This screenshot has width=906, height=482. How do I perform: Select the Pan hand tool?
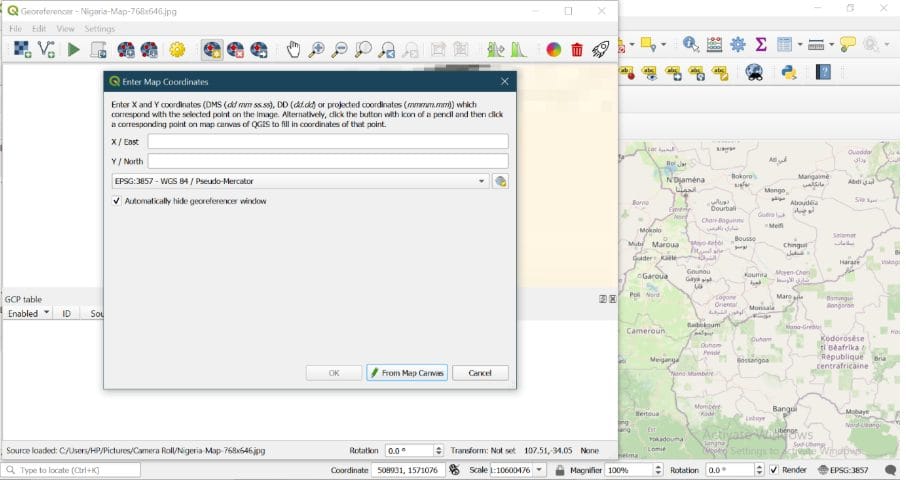pyautogui.click(x=293, y=49)
